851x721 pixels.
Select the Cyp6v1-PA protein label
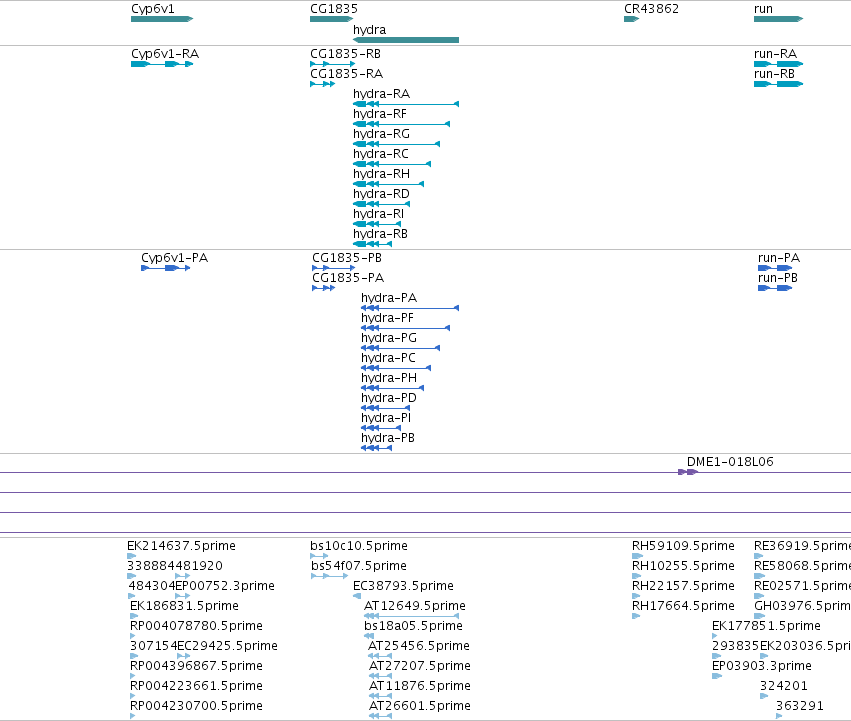pyautogui.click(x=174, y=258)
